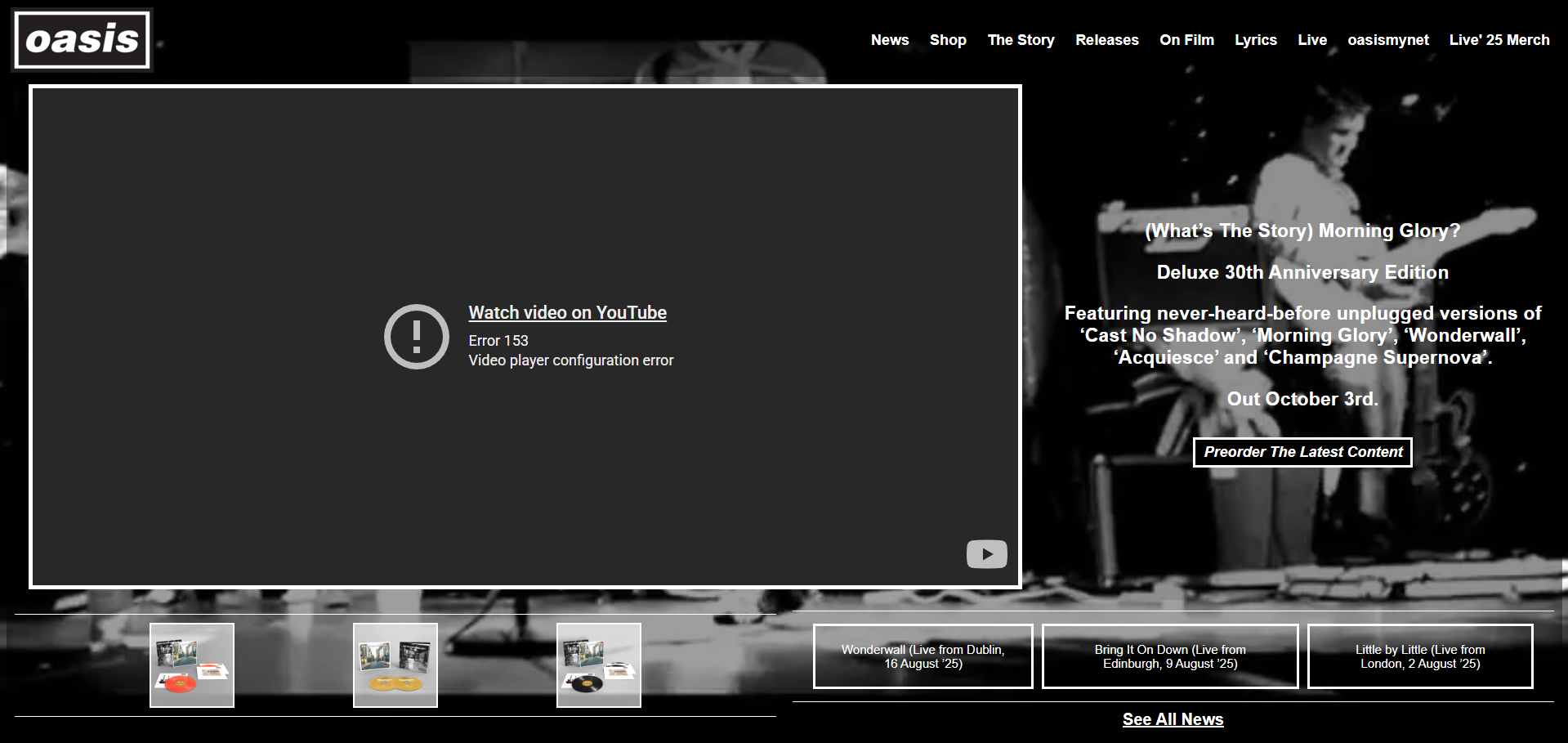Click the red vinyl album thumbnail
1568x743 pixels.
[191, 665]
